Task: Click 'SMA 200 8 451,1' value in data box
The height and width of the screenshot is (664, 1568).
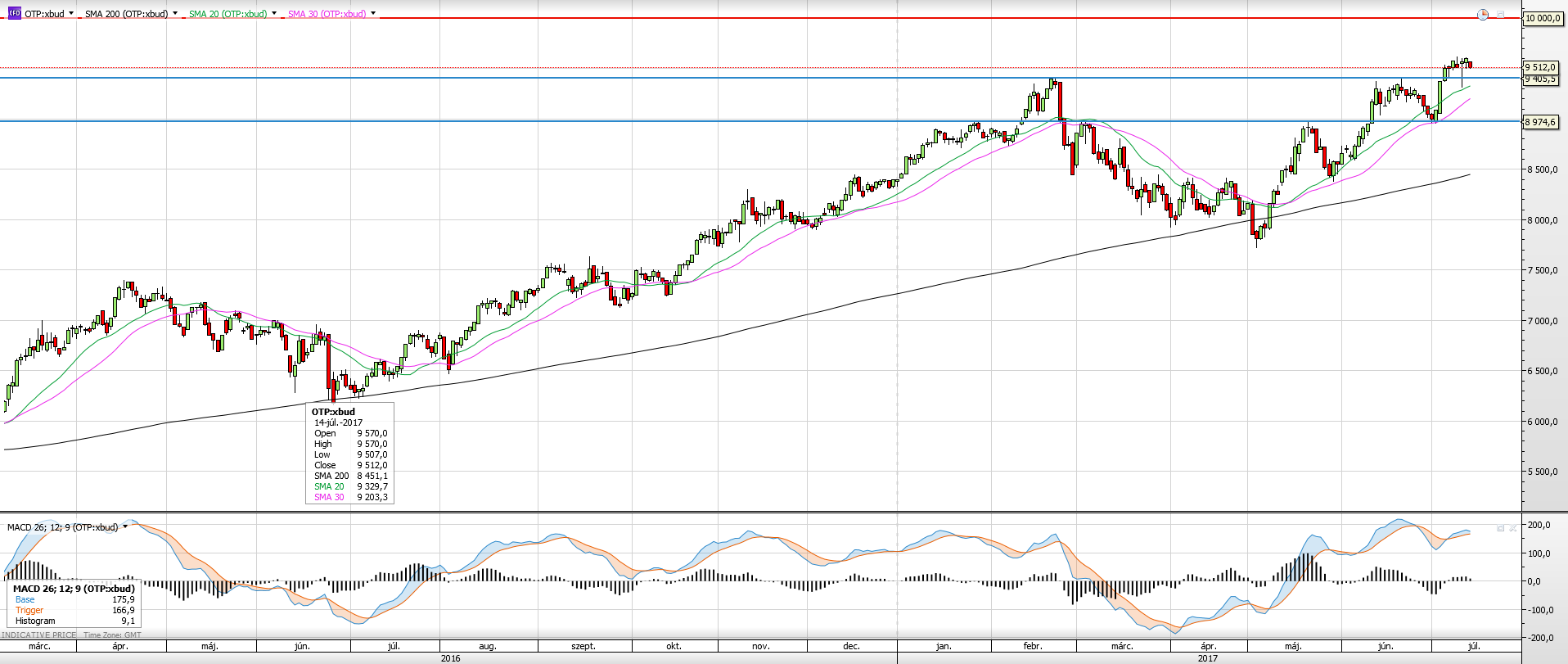Action: click(372, 476)
